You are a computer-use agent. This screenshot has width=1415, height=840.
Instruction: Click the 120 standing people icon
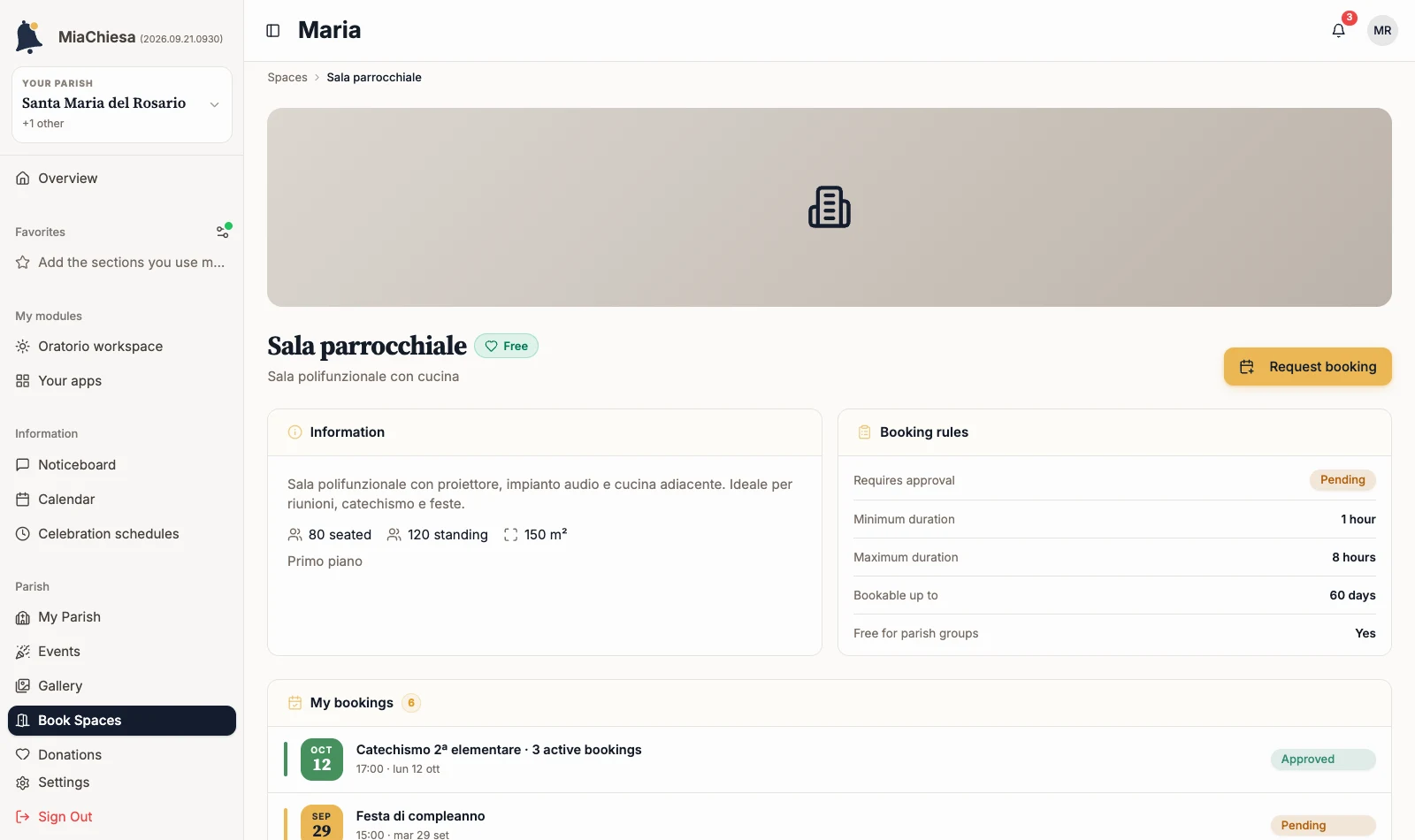394,535
